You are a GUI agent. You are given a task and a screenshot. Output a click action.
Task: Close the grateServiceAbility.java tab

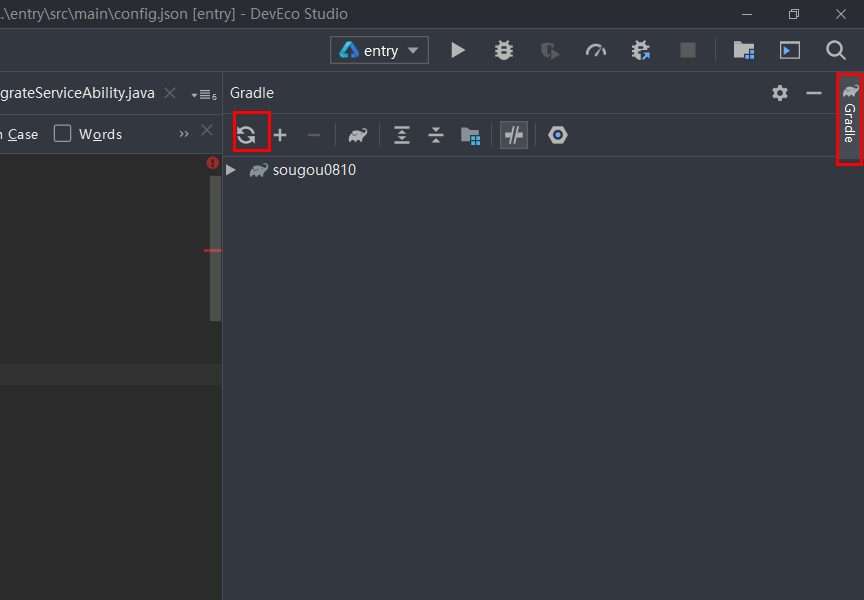coord(170,93)
